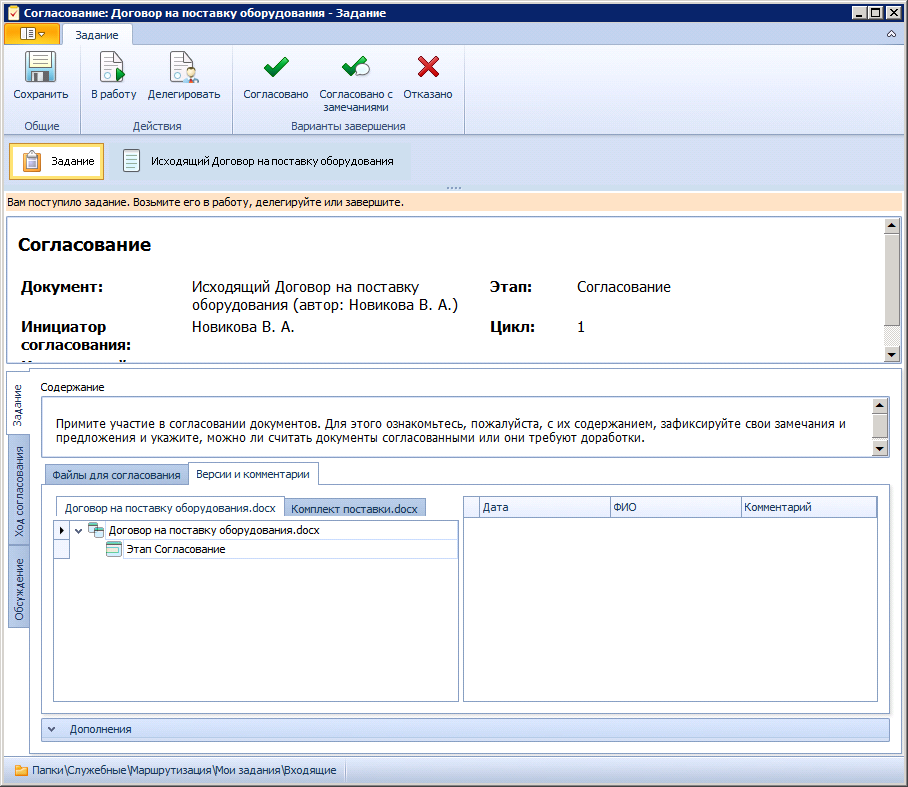Approve via the green Согласовано checkmark
The height and width of the screenshot is (787, 908).
274,67
